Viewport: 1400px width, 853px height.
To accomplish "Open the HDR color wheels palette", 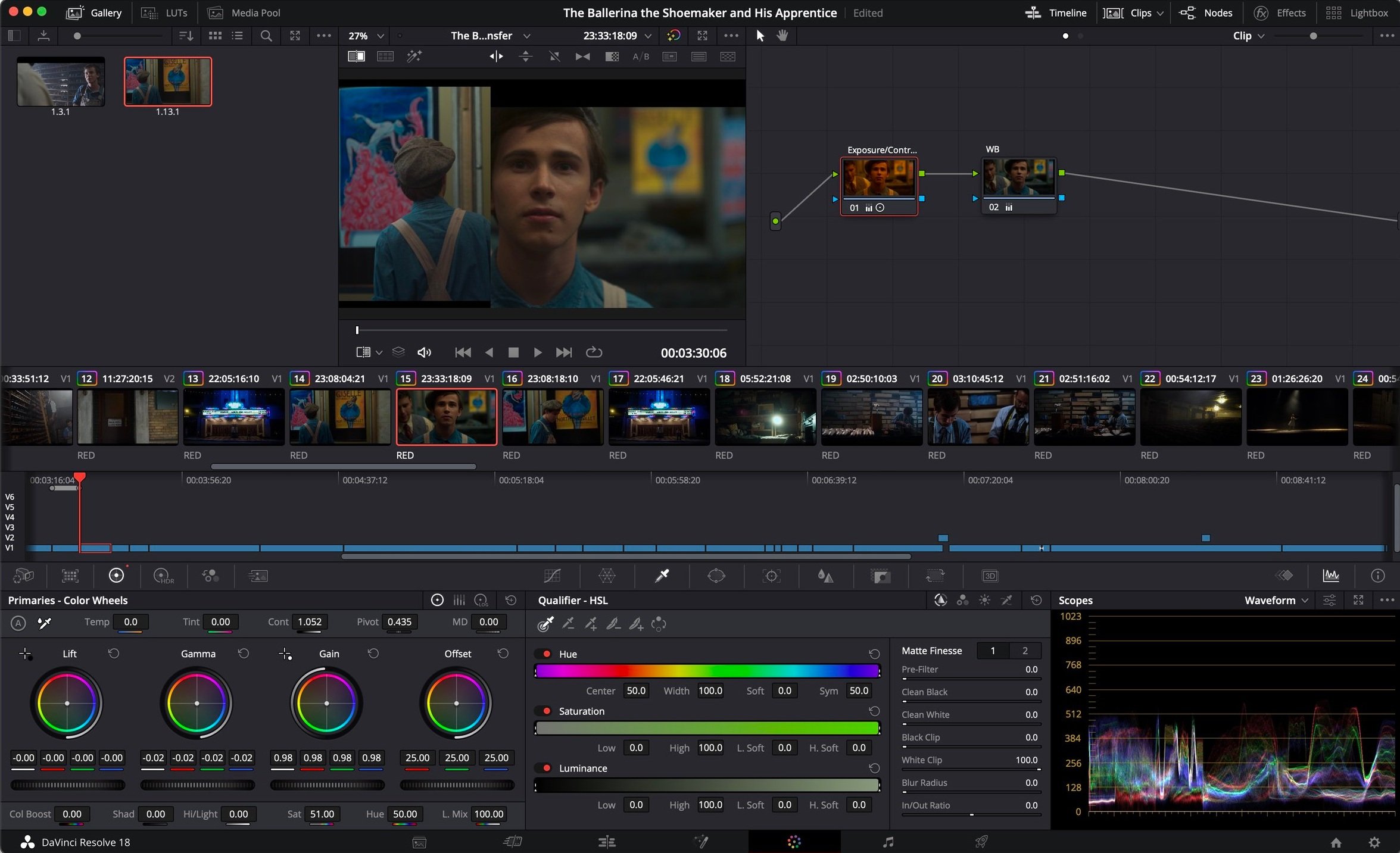I will [163, 576].
